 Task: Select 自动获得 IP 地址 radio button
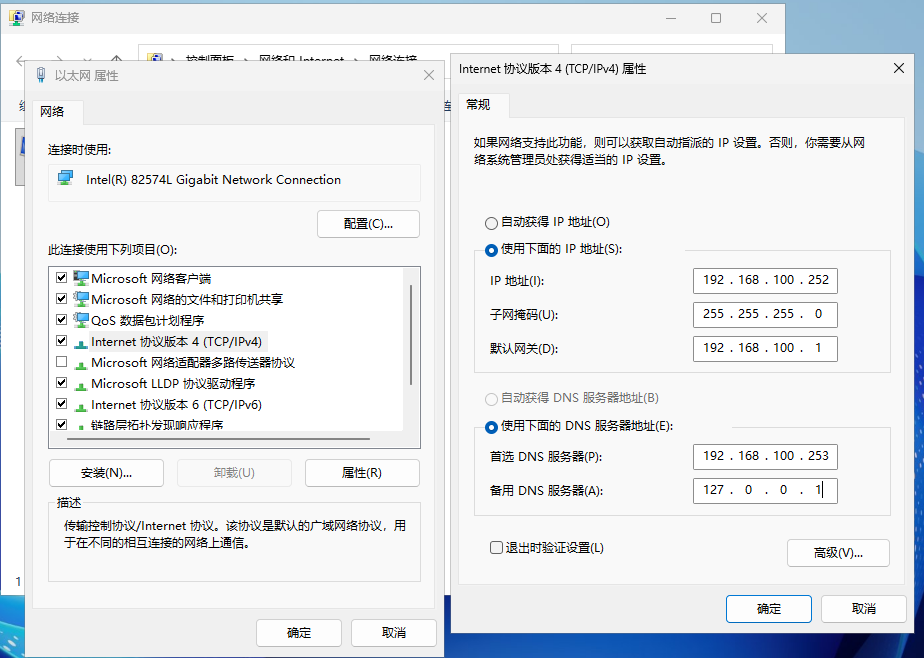pyautogui.click(x=491, y=222)
